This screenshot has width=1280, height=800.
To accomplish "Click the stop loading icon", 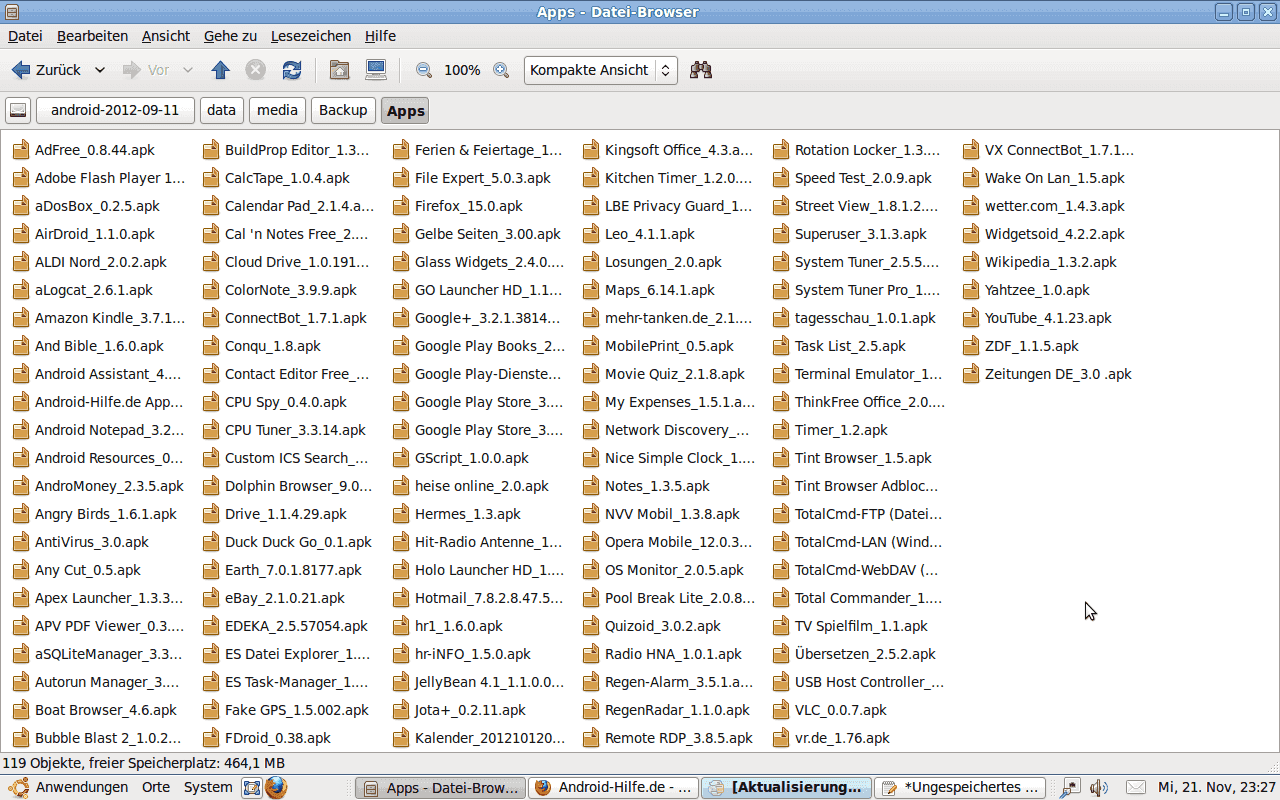I will click(x=256, y=70).
